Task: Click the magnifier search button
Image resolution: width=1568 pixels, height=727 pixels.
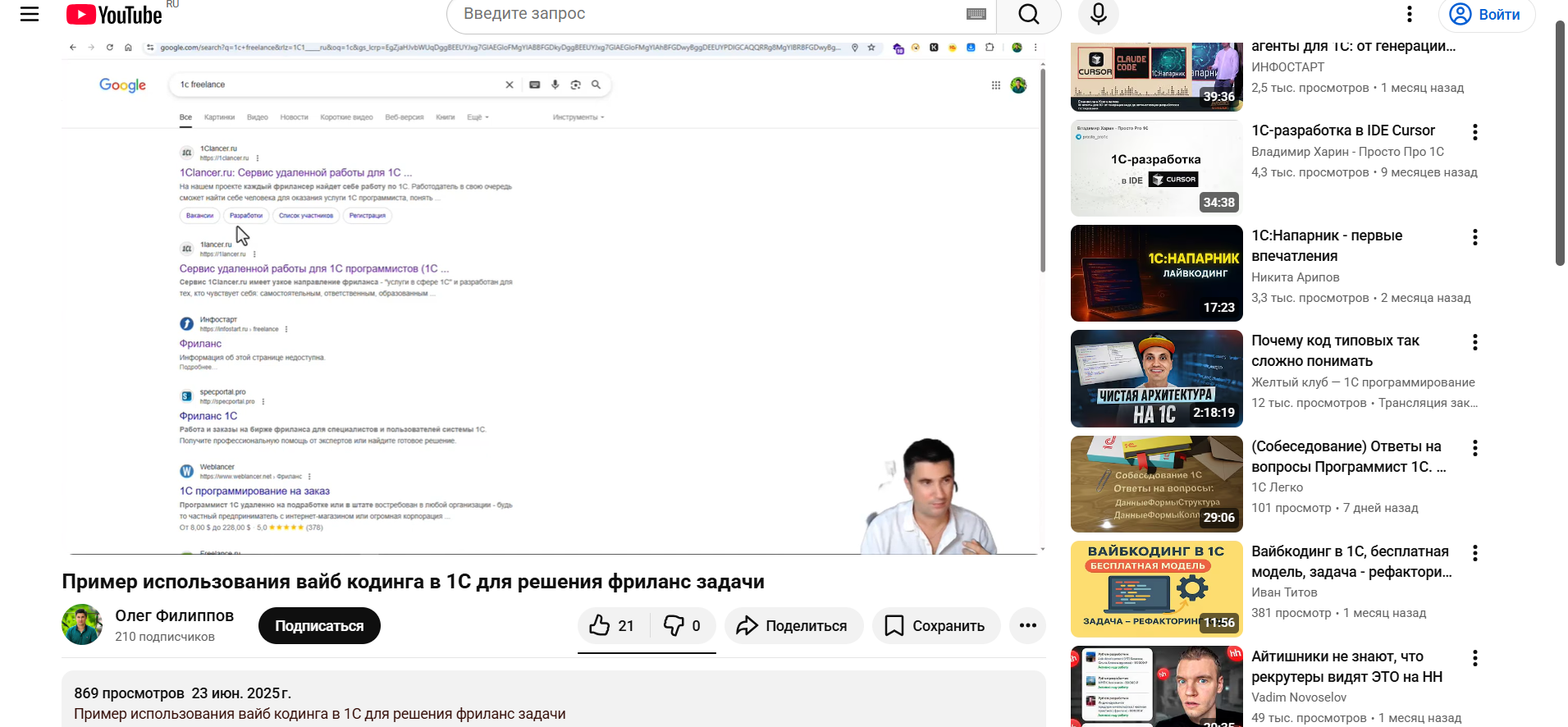Action: (x=1028, y=14)
